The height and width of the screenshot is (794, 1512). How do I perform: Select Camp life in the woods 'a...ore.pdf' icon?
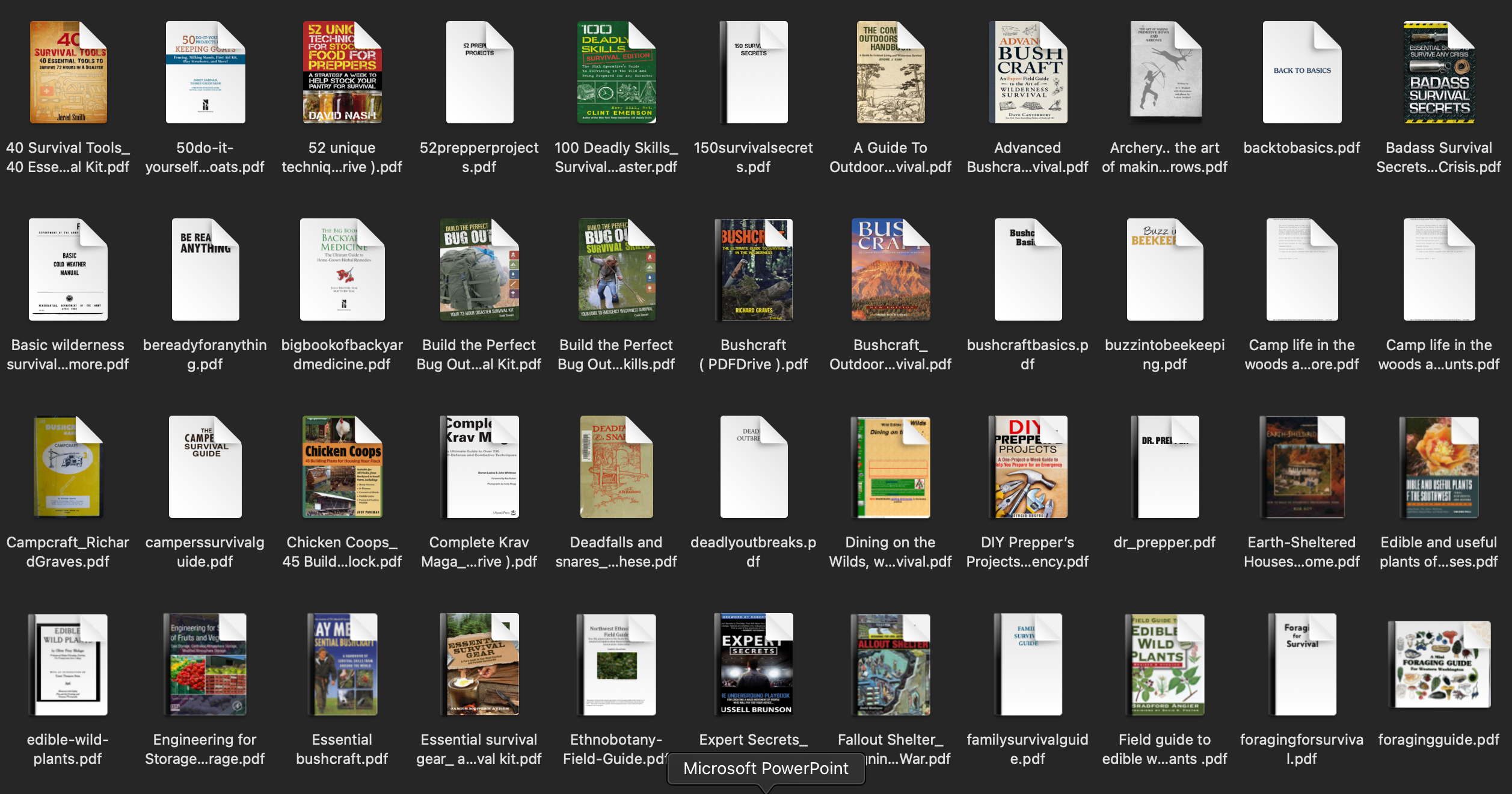point(1302,269)
